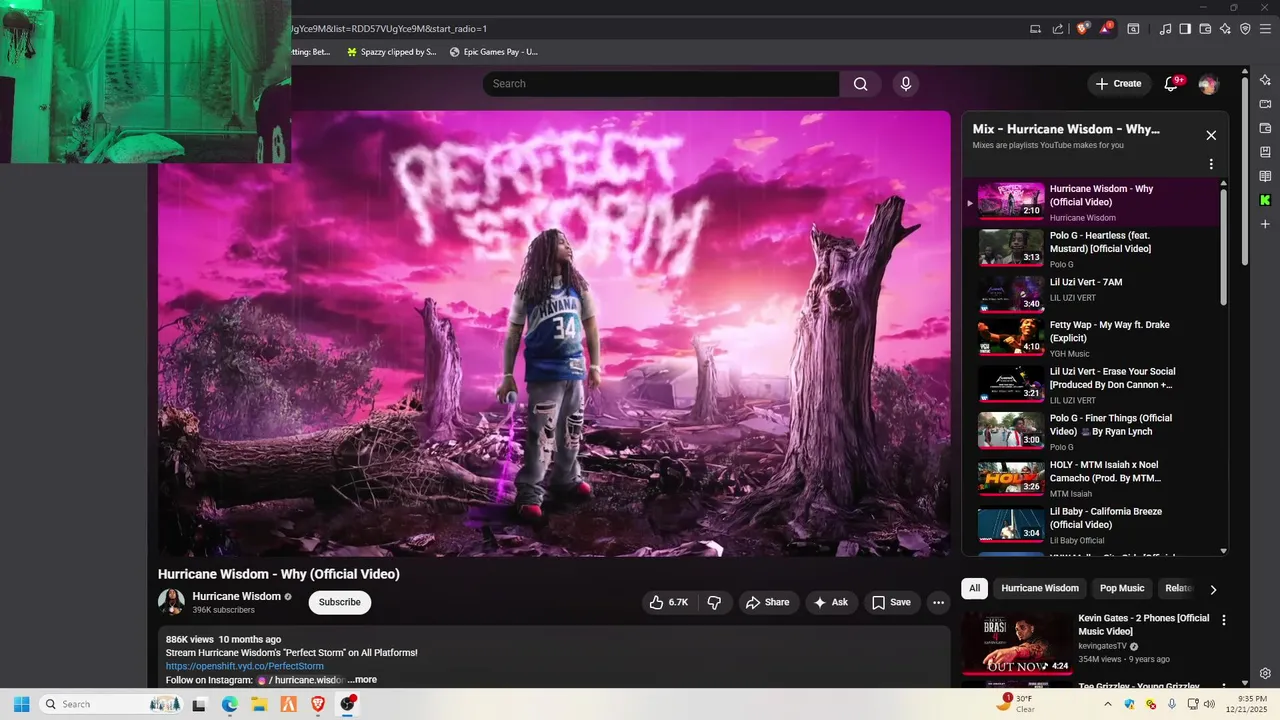
Task: Click the Share button
Action: (768, 602)
